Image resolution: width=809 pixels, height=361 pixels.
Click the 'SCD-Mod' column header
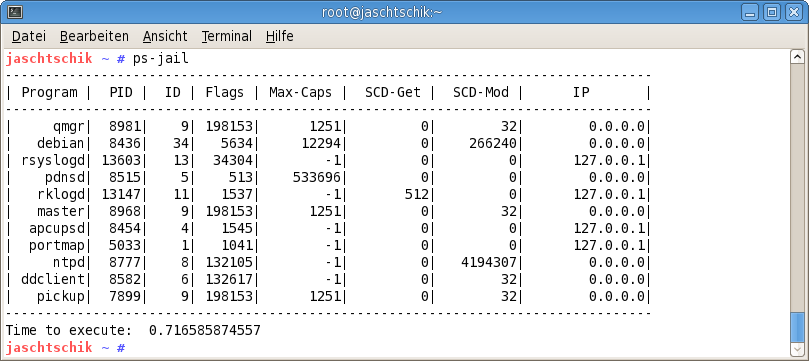click(x=481, y=93)
